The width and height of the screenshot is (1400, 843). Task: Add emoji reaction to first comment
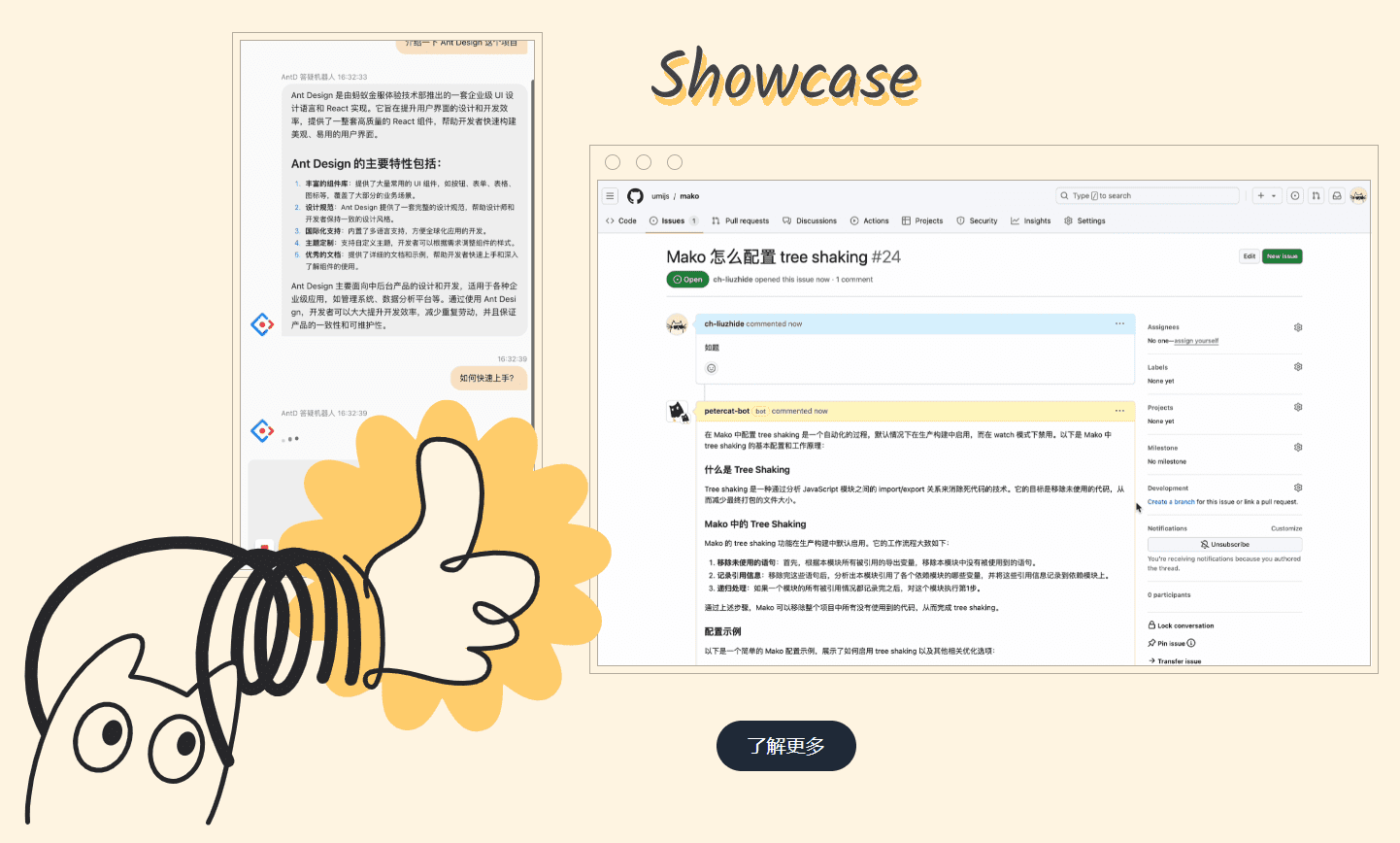point(712,368)
